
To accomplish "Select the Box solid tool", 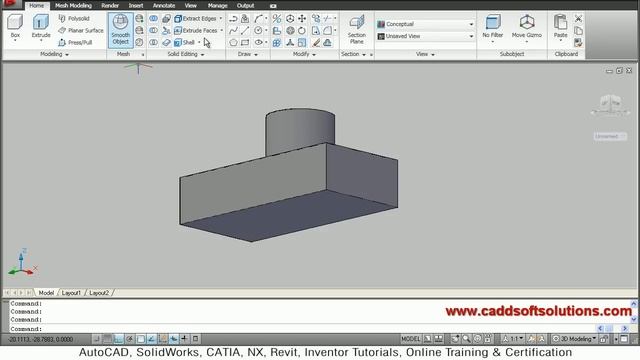I will [15, 26].
